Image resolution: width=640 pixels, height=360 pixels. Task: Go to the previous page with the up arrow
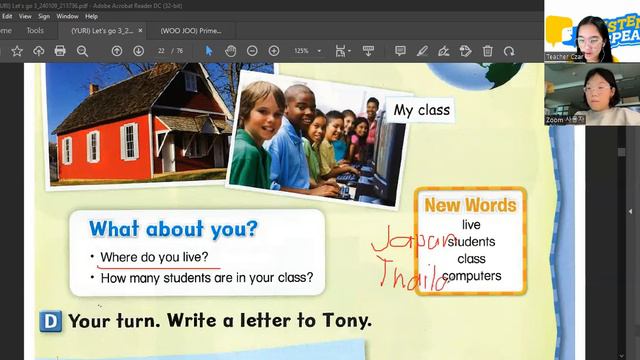pyautogui.click(x=117, y=51)
